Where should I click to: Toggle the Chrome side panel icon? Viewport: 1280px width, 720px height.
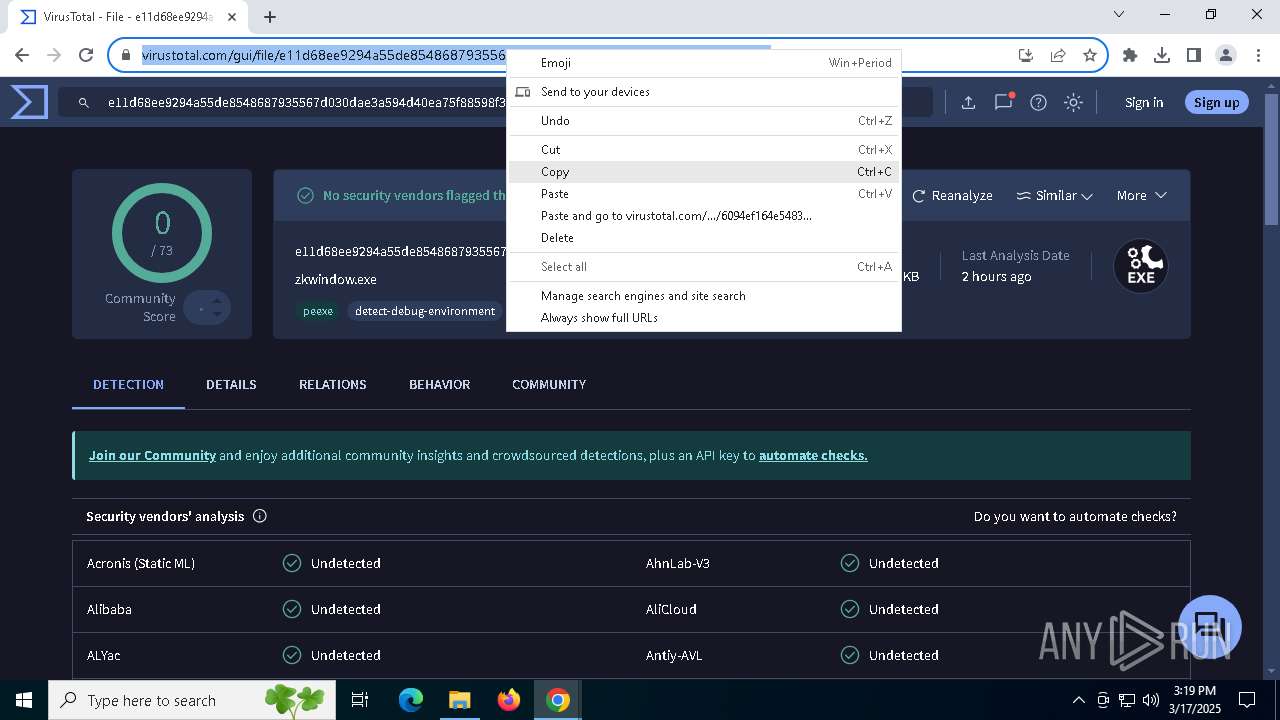pos(1194,55)
